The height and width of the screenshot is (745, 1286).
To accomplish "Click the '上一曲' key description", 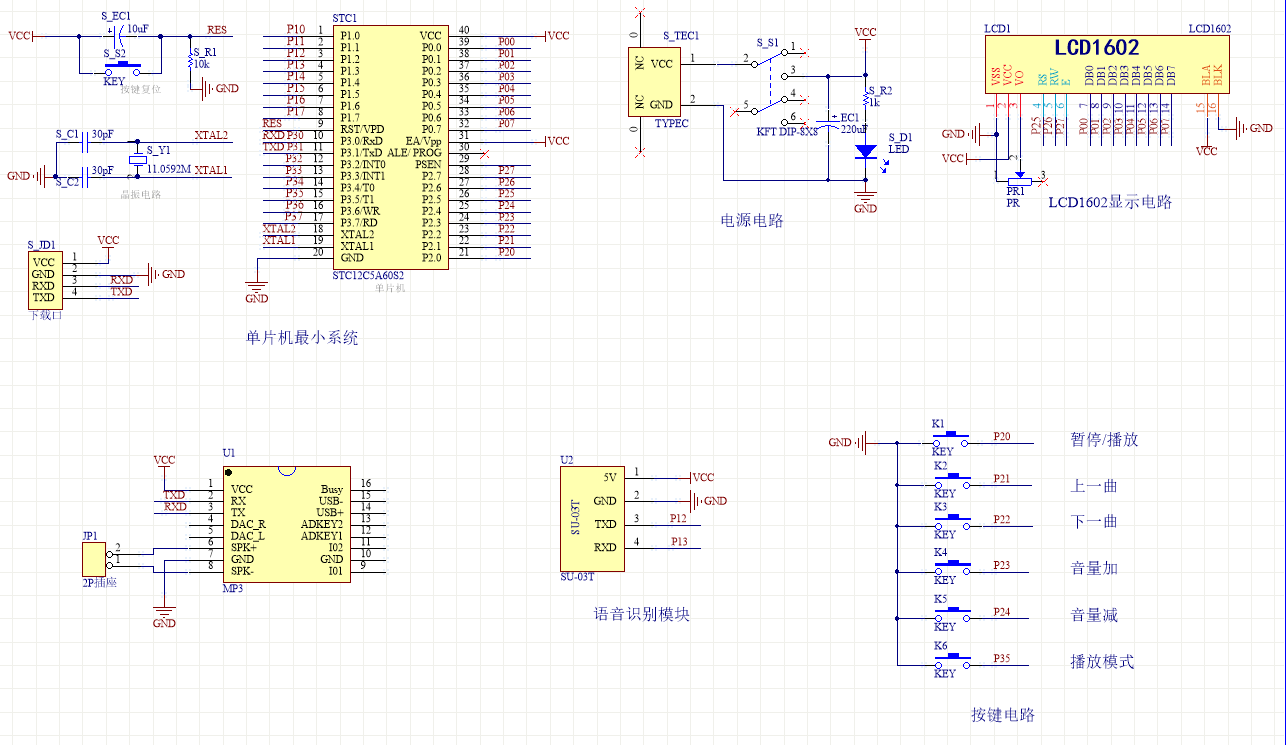I will [x=1094, y=486].
